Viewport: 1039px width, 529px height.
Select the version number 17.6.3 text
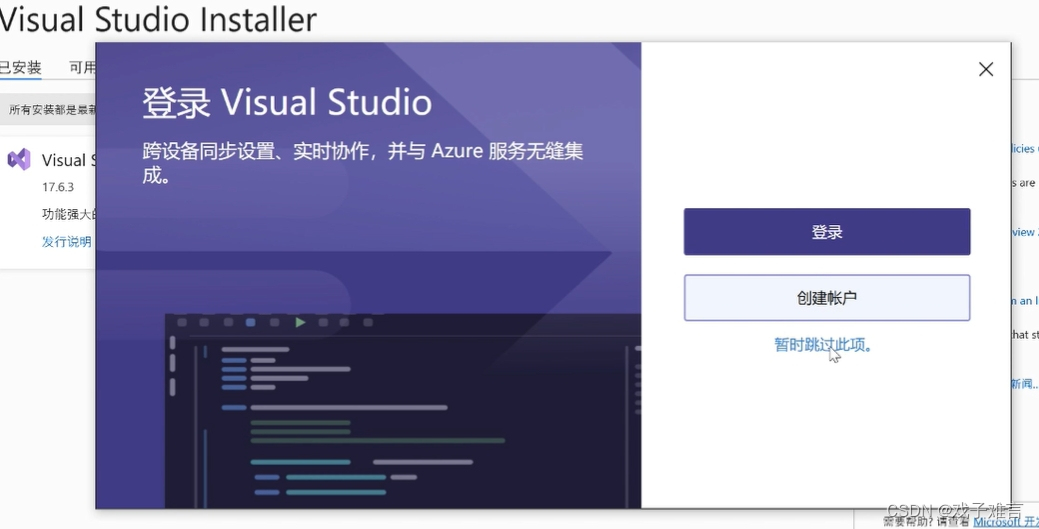tap(58, 187)
